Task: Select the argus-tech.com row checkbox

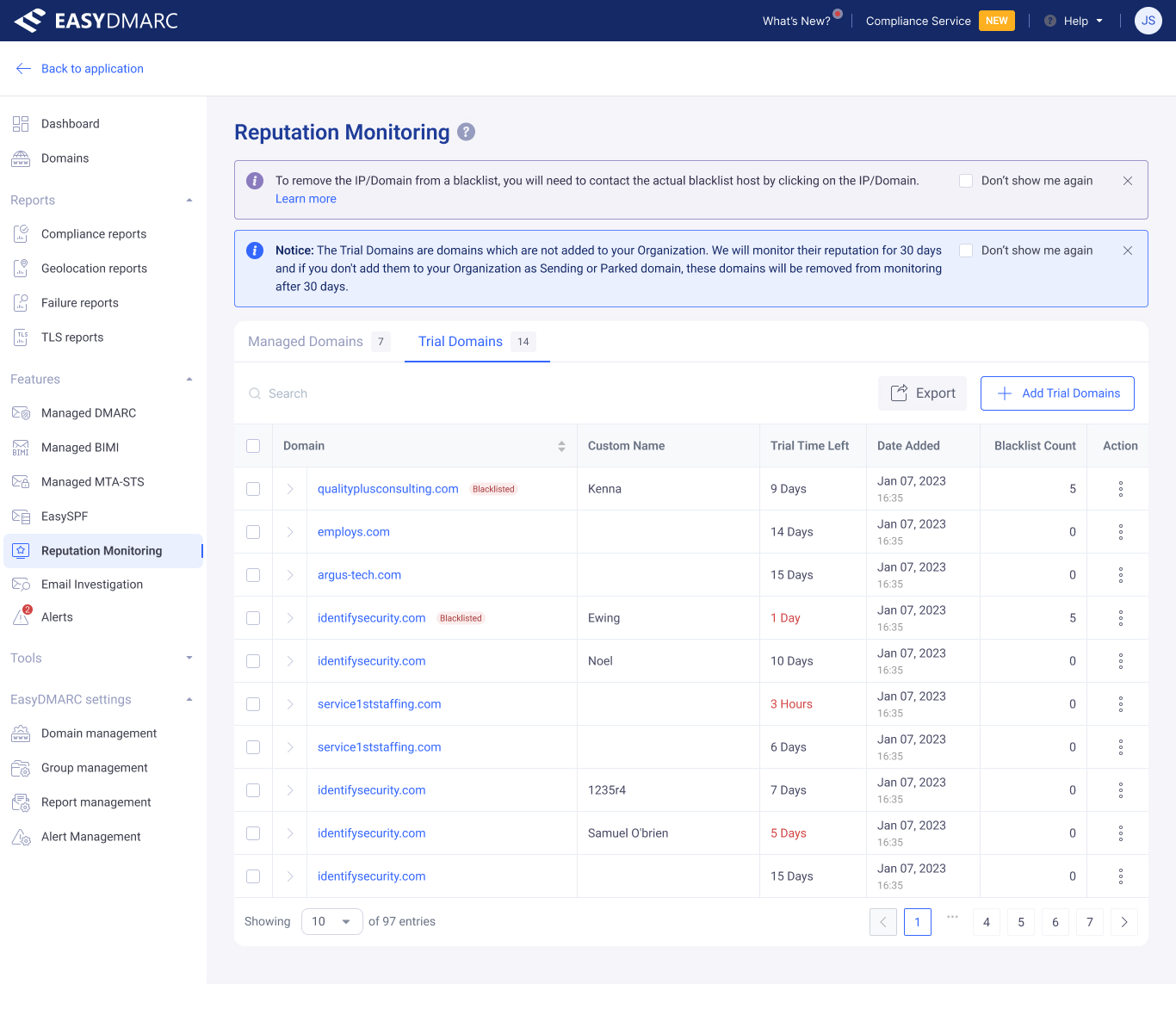Action: (253, 575)
